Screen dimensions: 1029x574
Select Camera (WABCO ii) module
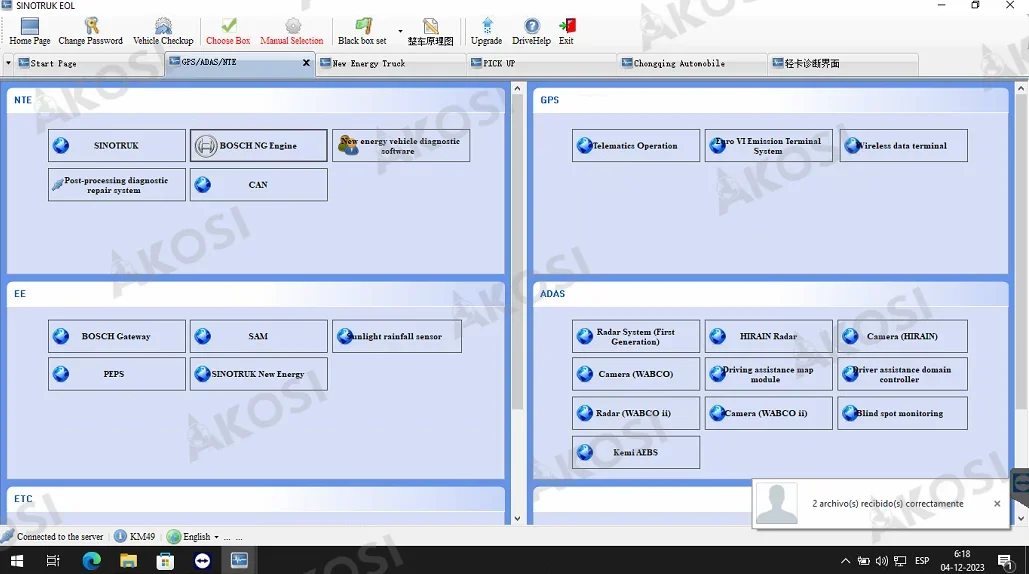click(x=768, y=413)
